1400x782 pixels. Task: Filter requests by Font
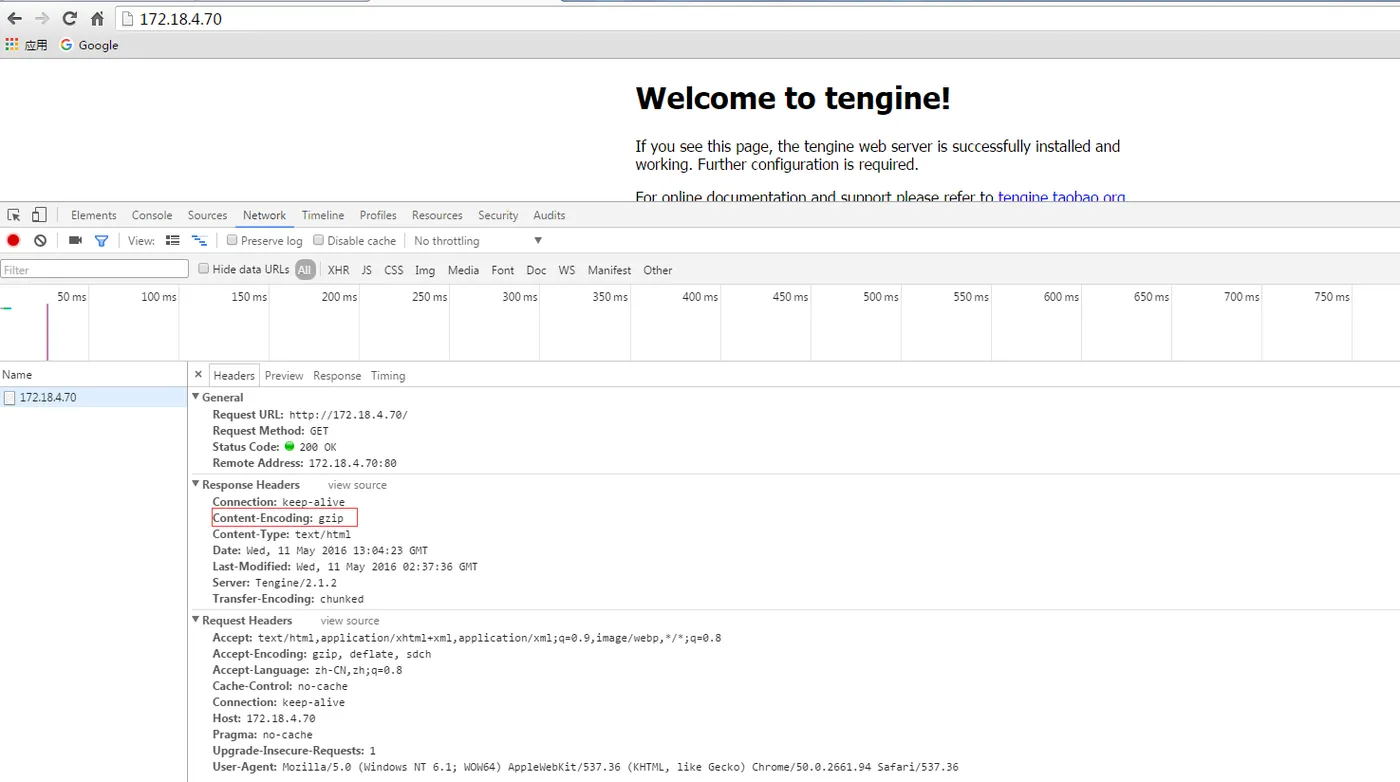click(x=503, y=270)
